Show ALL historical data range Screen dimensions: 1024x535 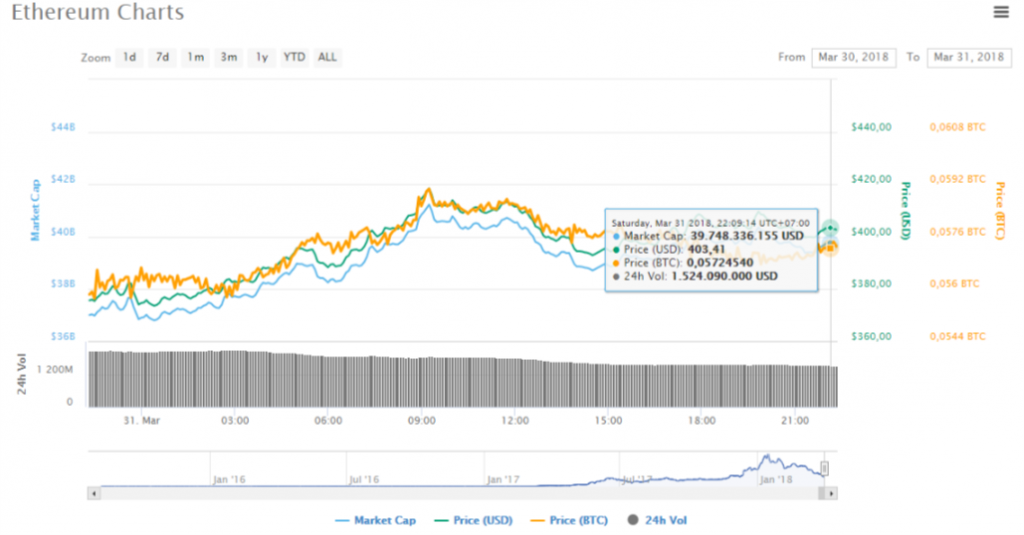(x=327, y=57)
